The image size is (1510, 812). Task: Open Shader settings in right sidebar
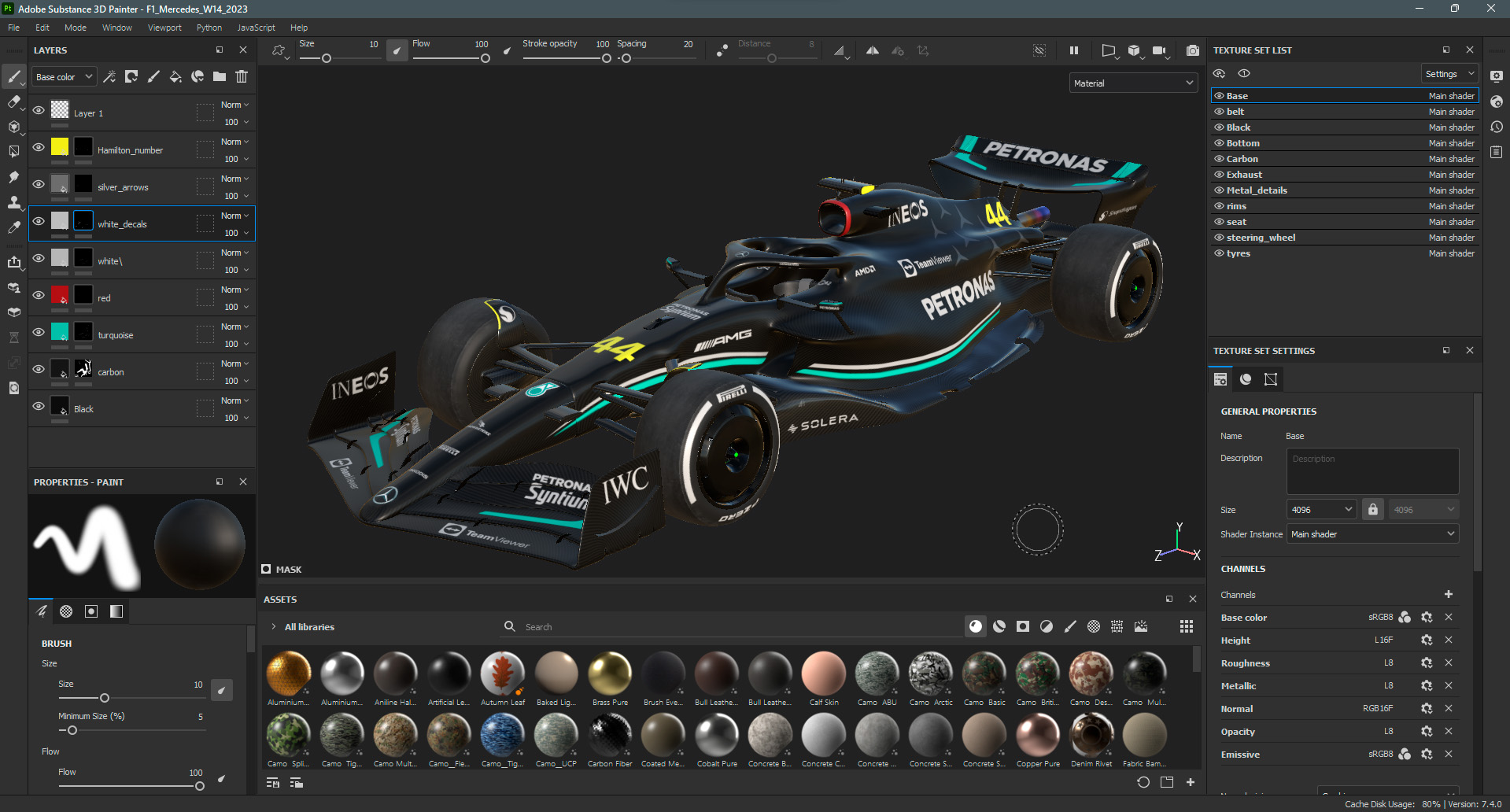[1497, 101]
